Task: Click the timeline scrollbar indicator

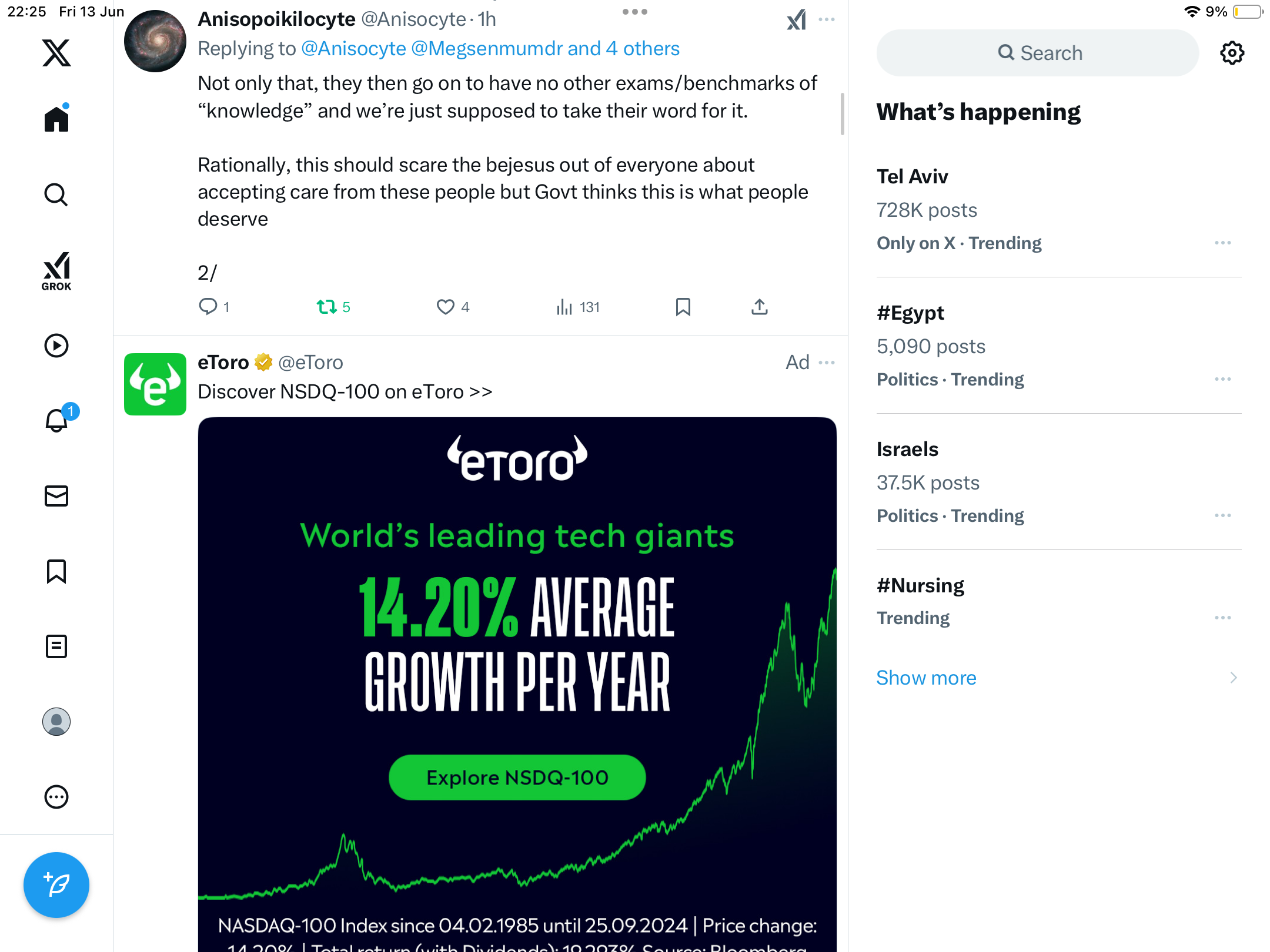Action: [x=842, y=113]
